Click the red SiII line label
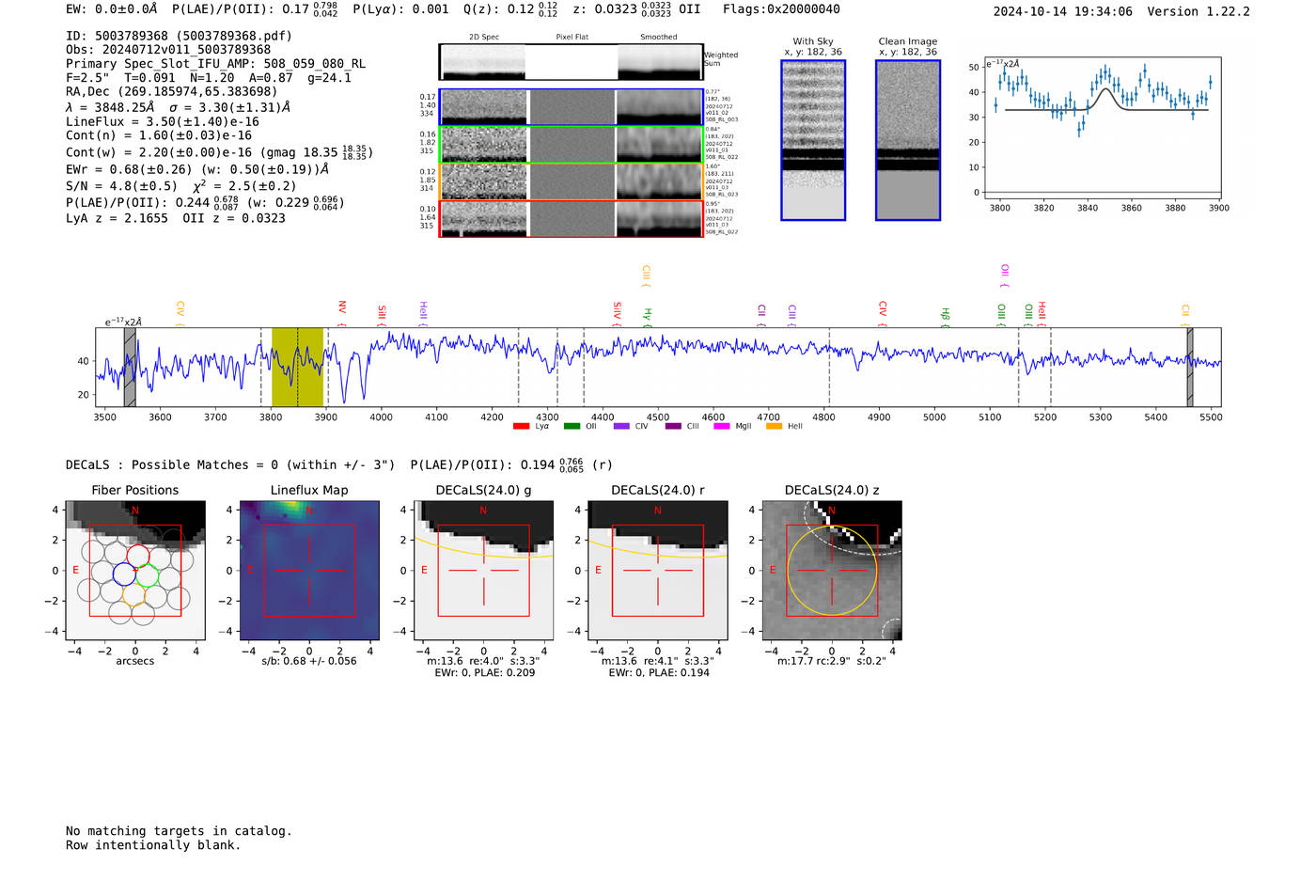Image resolution: width=1316 pixels, height=896 pixels. coord(382,315)
